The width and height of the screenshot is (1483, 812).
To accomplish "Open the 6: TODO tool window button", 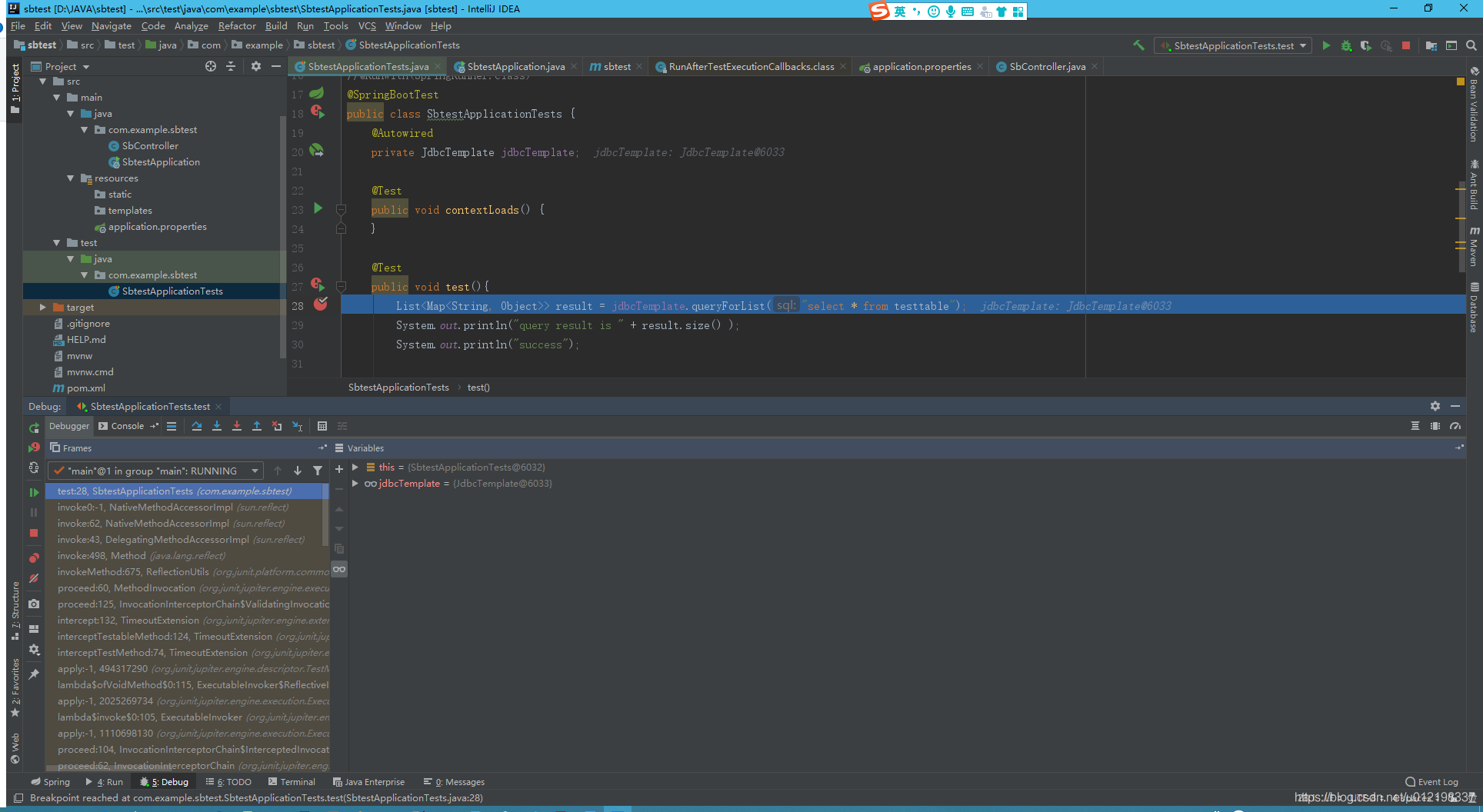I will tap(229, 782).
